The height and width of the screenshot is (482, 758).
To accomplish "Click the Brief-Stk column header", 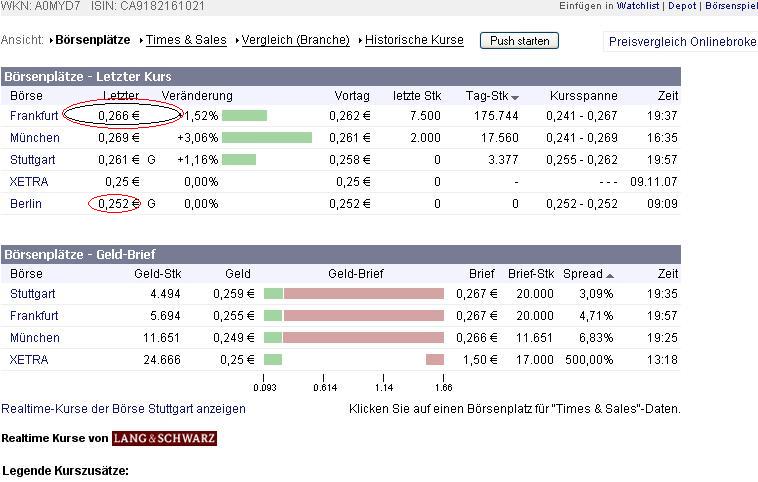I will click(x=531, y=274).
